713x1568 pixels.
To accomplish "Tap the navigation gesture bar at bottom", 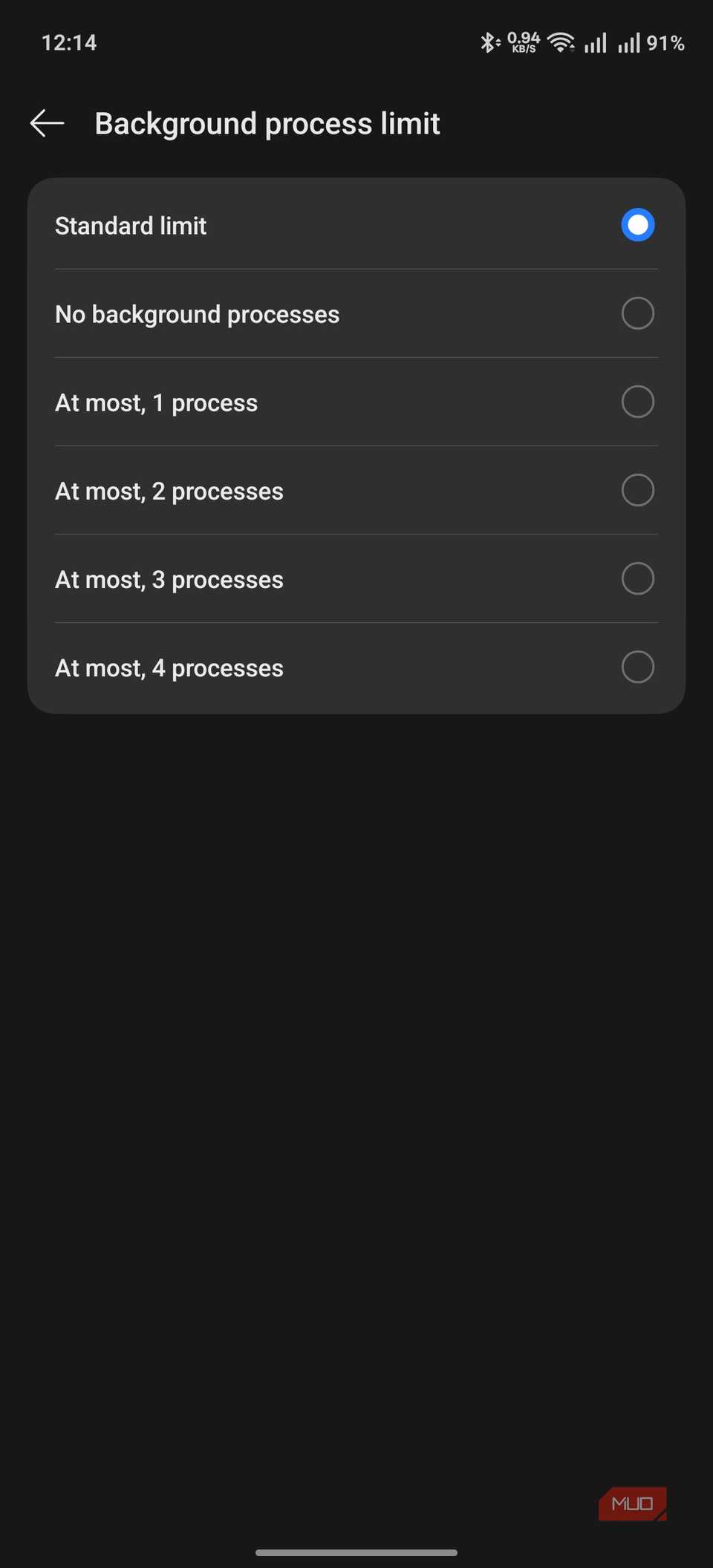I will (x=356, y=1552).
